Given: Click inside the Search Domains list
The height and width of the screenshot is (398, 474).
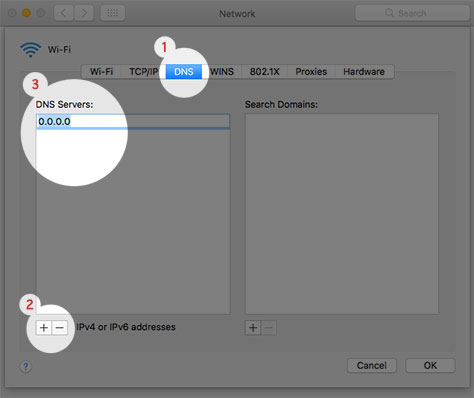Looking at the screenshot, I should coord(342,214).
